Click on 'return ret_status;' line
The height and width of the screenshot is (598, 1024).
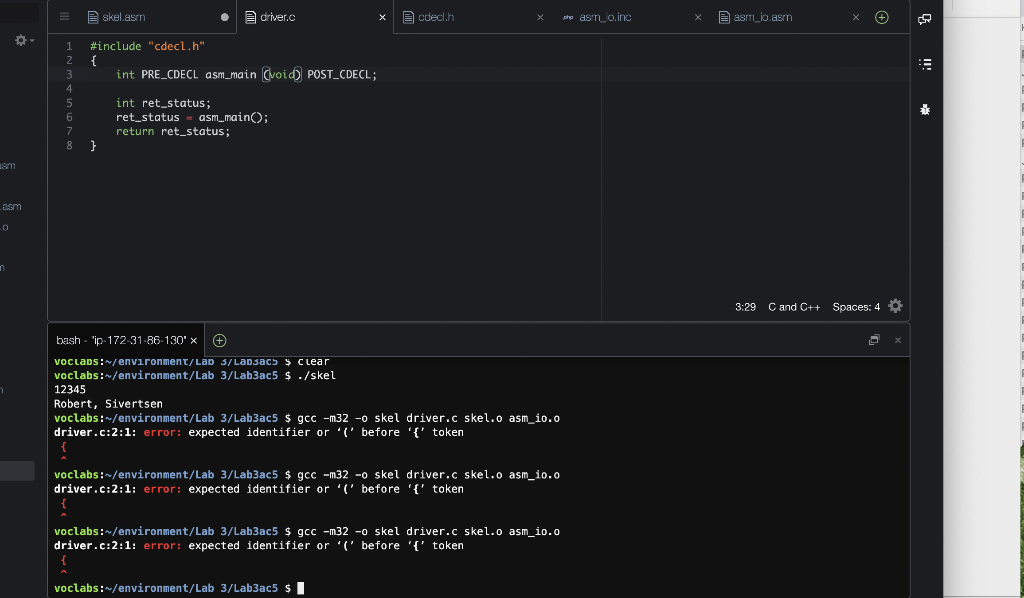[x=173, y=131]
